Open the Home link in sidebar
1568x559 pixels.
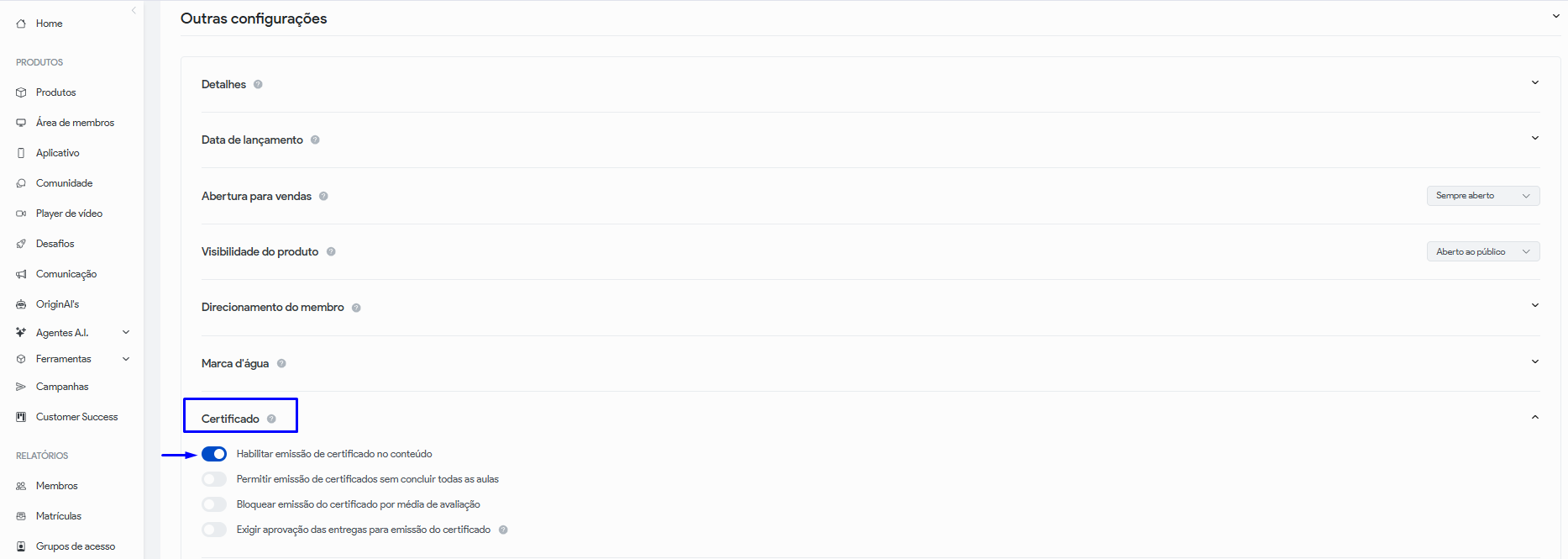coord(49,24)
